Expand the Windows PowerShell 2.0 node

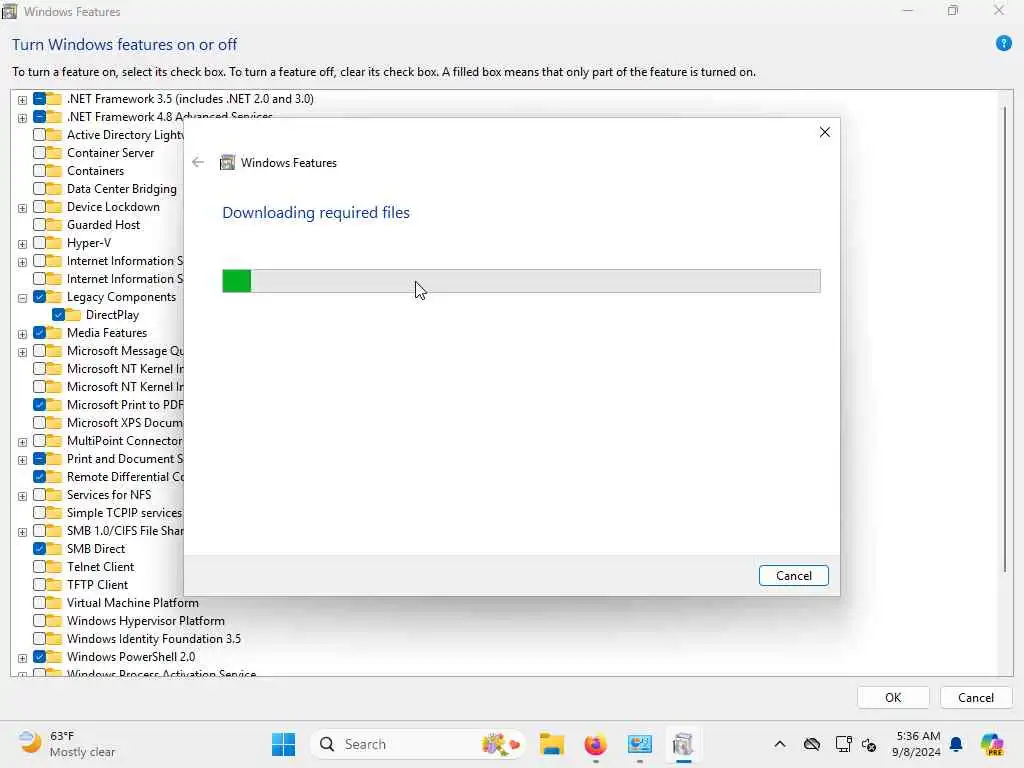(22, 658)
